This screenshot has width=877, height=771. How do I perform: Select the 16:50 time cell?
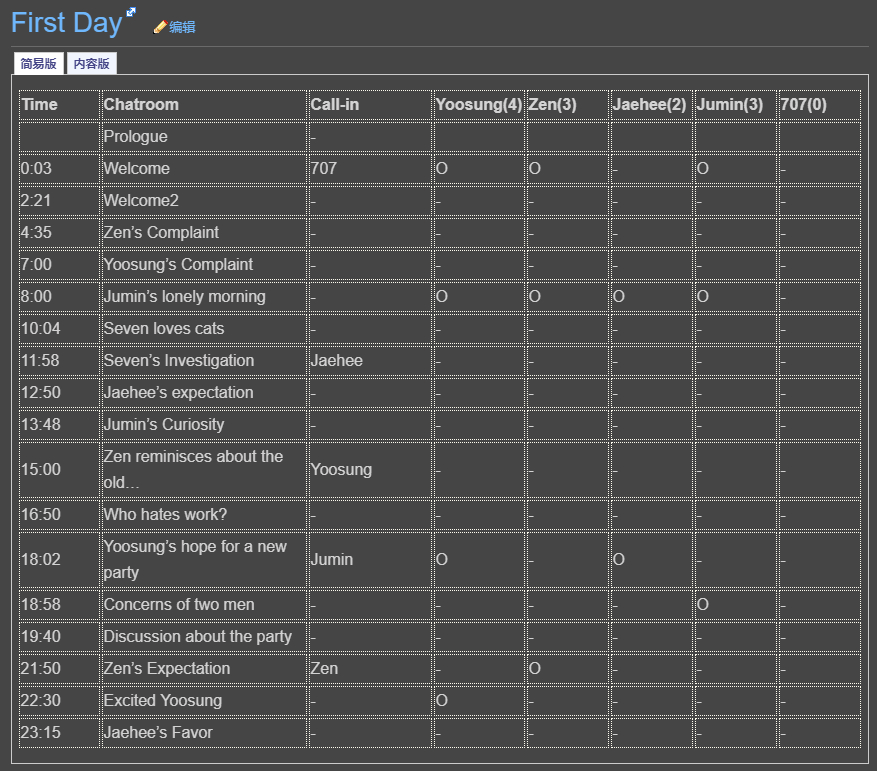pos(59,514)
